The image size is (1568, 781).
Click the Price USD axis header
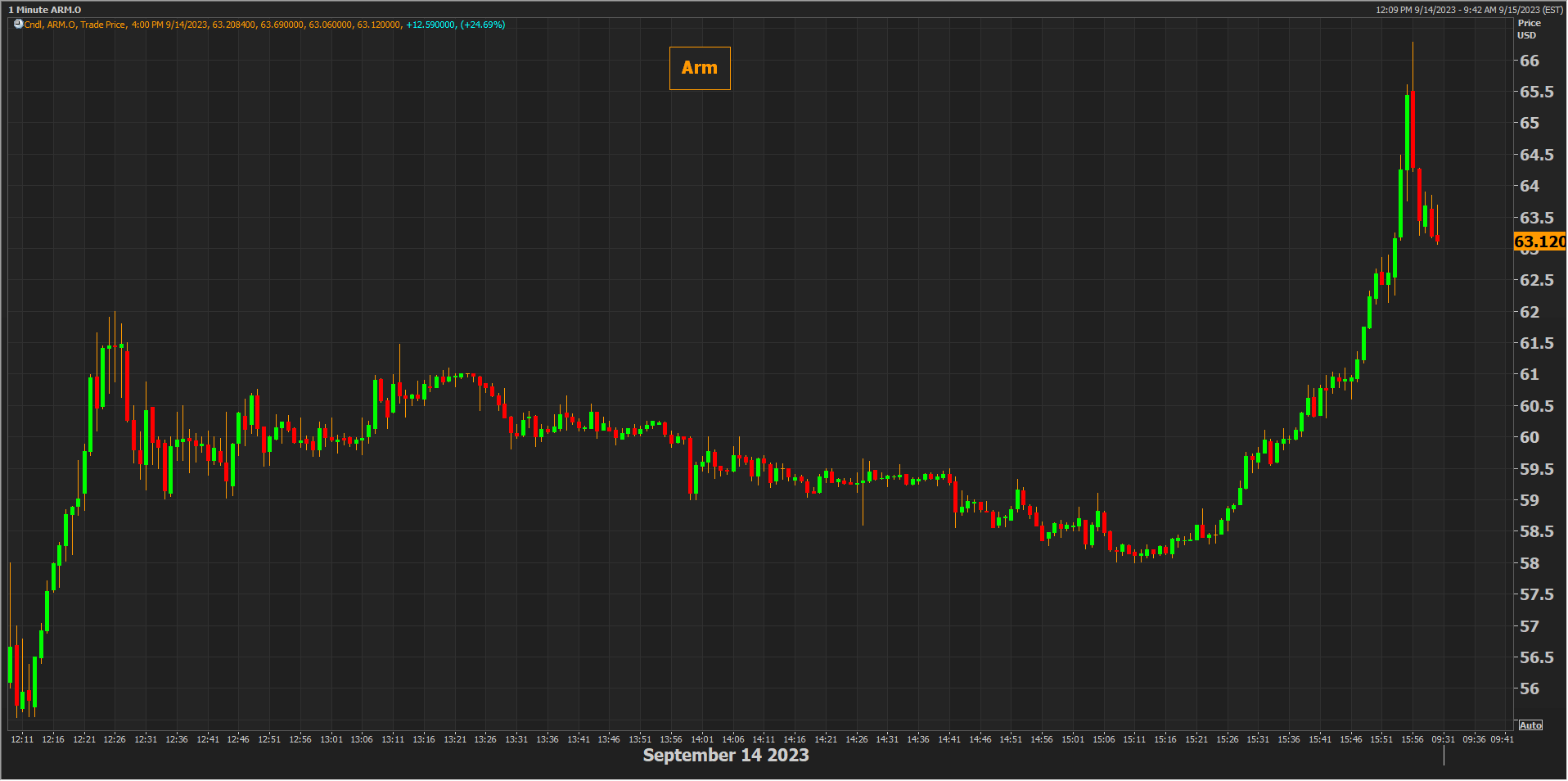tap(1529, 29)
